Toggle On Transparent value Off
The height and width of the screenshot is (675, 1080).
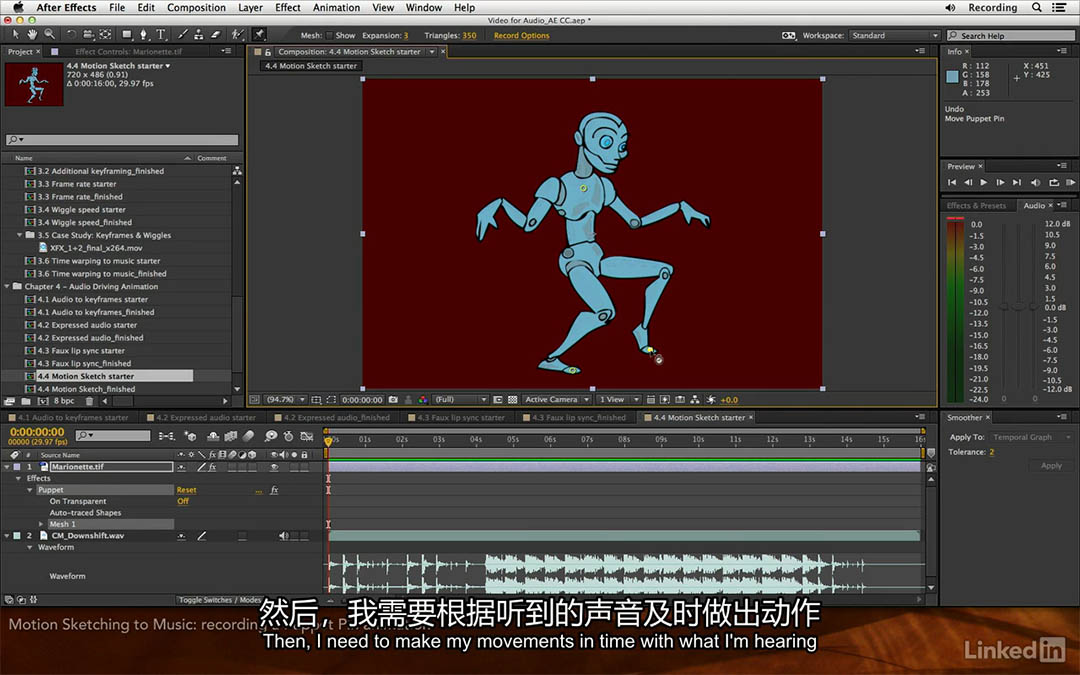click(x=183, y=501)
